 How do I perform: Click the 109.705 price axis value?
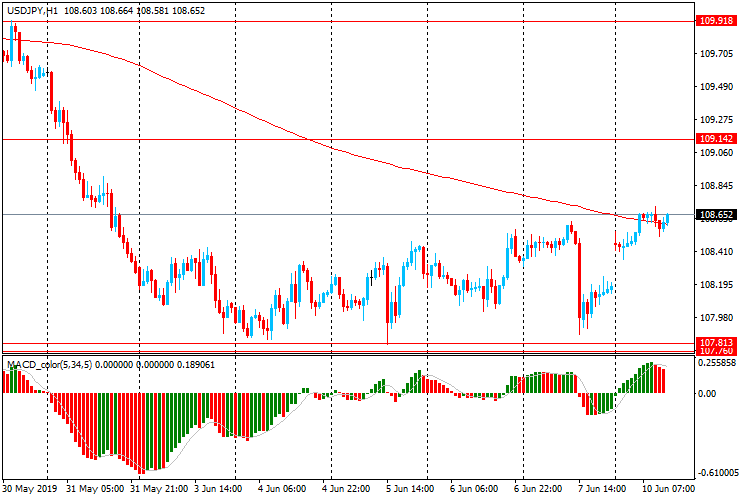pyautogui.click(x=716, y=54)
